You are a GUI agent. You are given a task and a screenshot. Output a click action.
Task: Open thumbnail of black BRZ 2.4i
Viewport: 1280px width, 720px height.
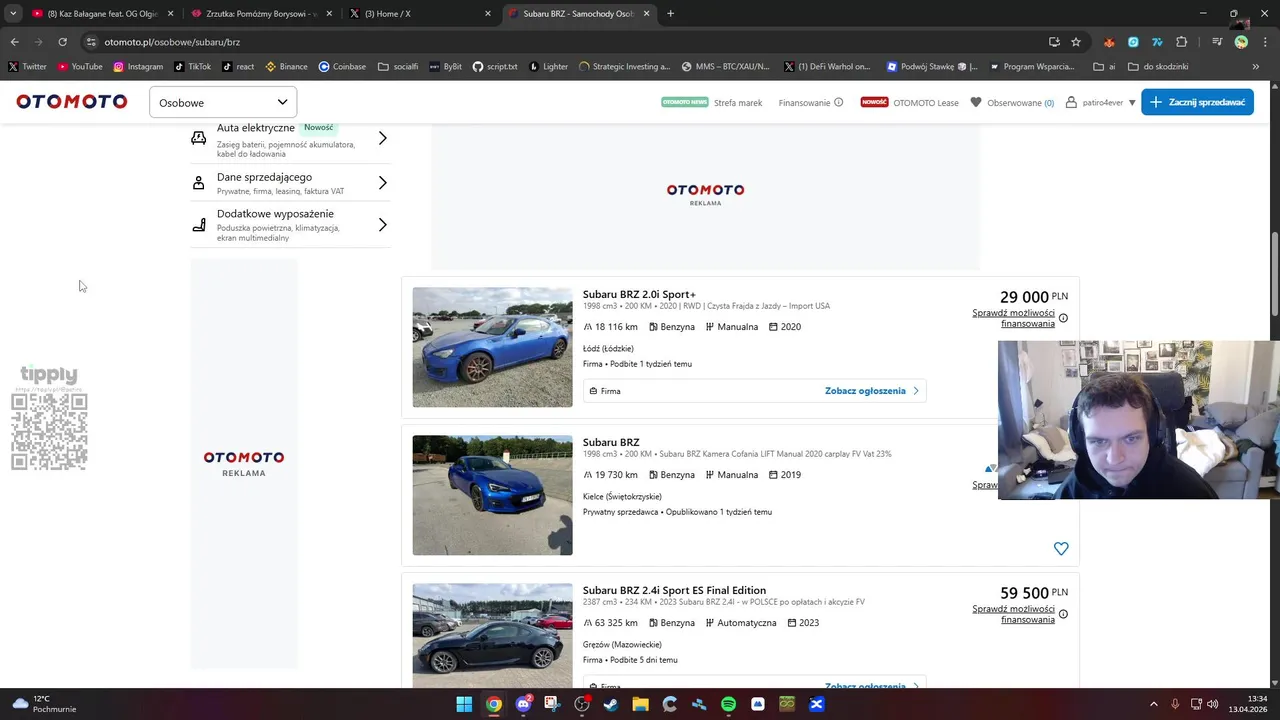click(492, 635)
